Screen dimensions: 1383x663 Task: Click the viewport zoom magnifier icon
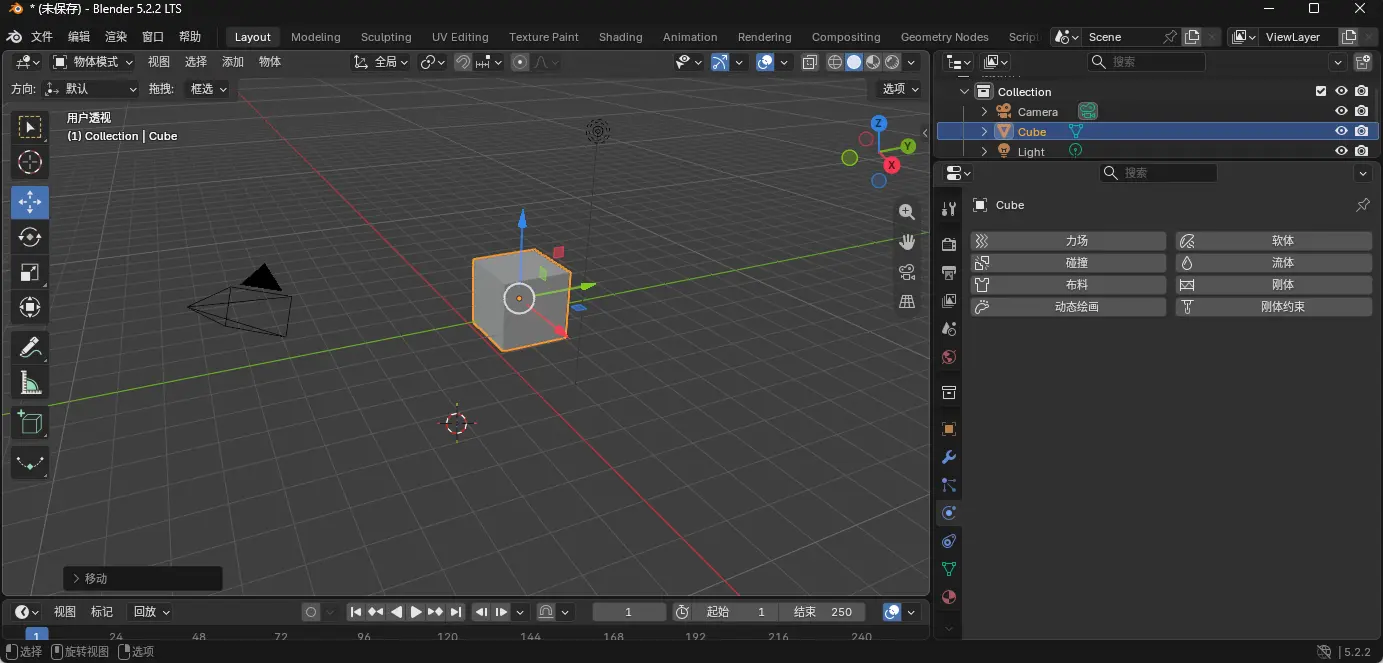(x=907, y=212)
